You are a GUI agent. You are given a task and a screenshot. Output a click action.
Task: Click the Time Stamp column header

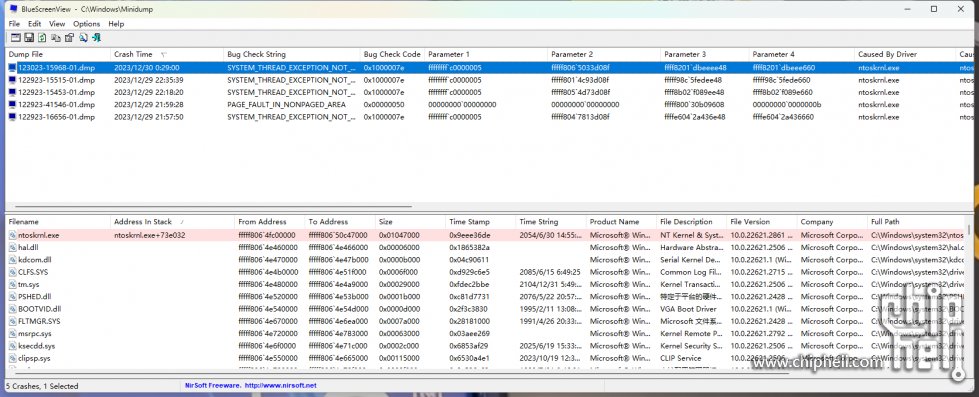point(481,222)
